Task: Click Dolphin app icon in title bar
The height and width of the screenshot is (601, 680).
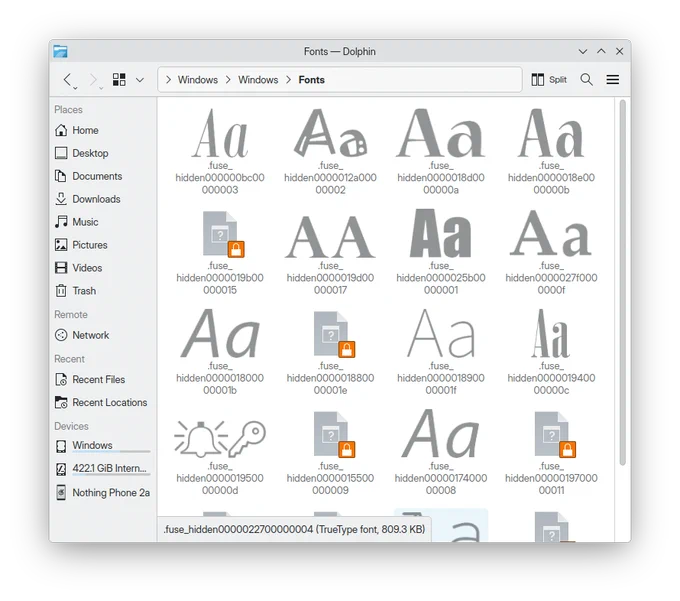Action: point(60,52)
